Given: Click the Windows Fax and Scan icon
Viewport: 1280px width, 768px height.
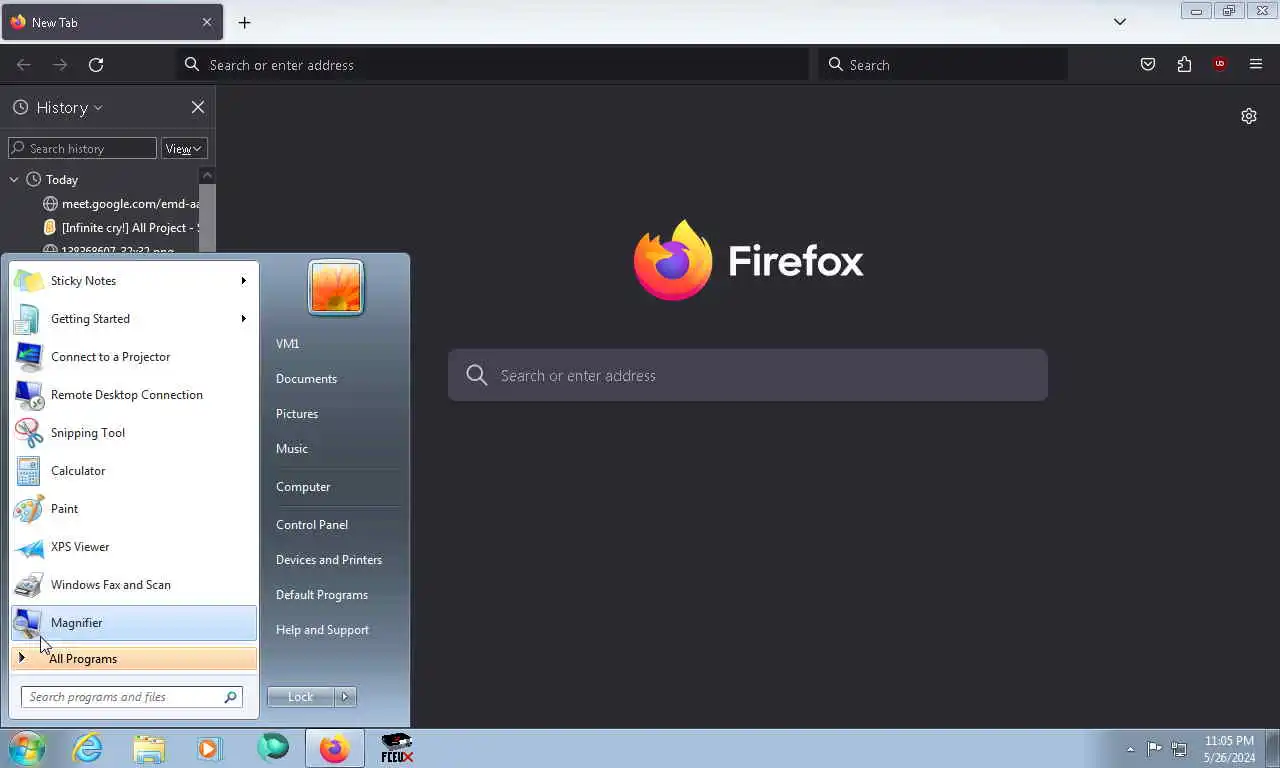Looking at the screenshot, I should point(29,585).
